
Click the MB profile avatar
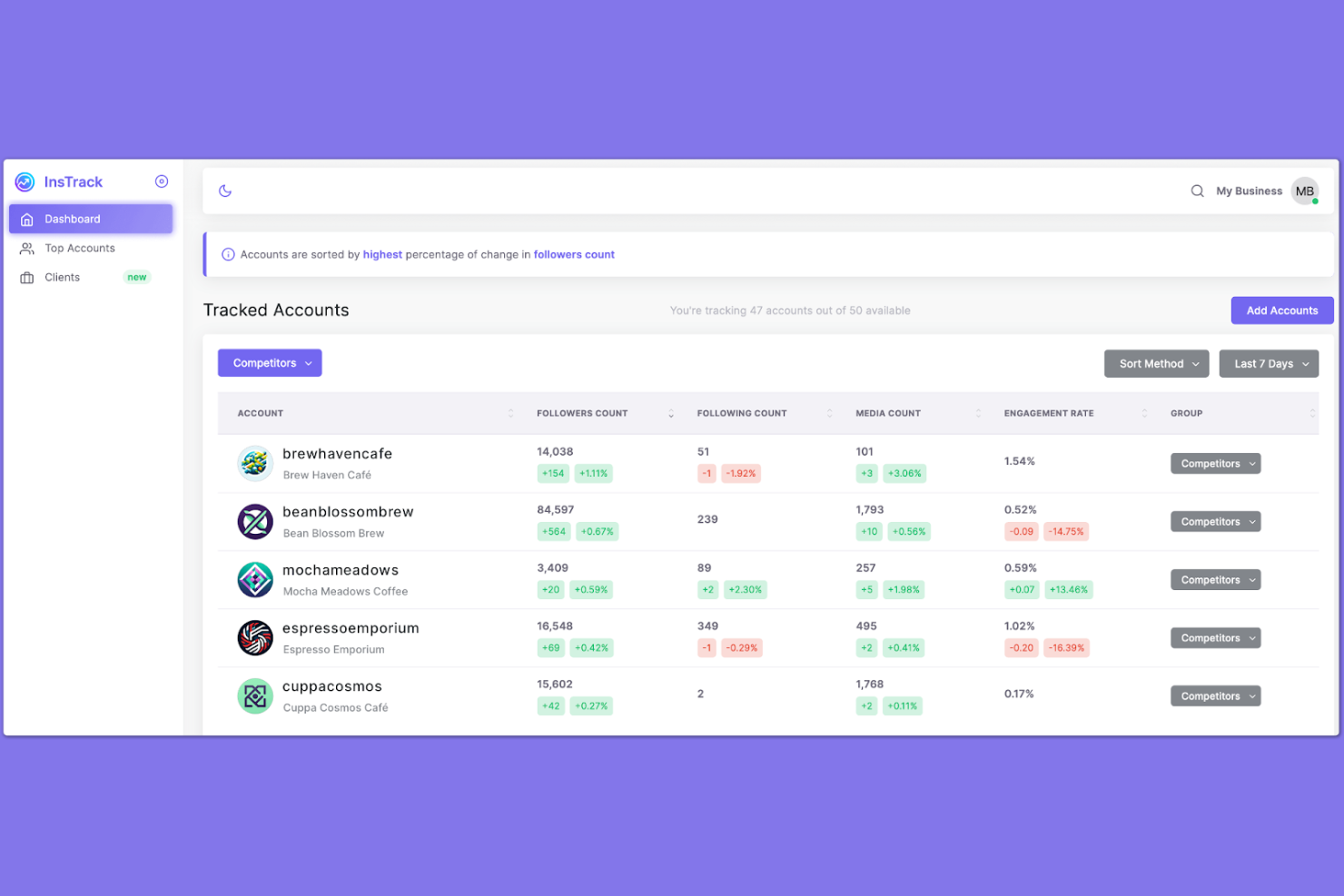tap(1305, 191)
